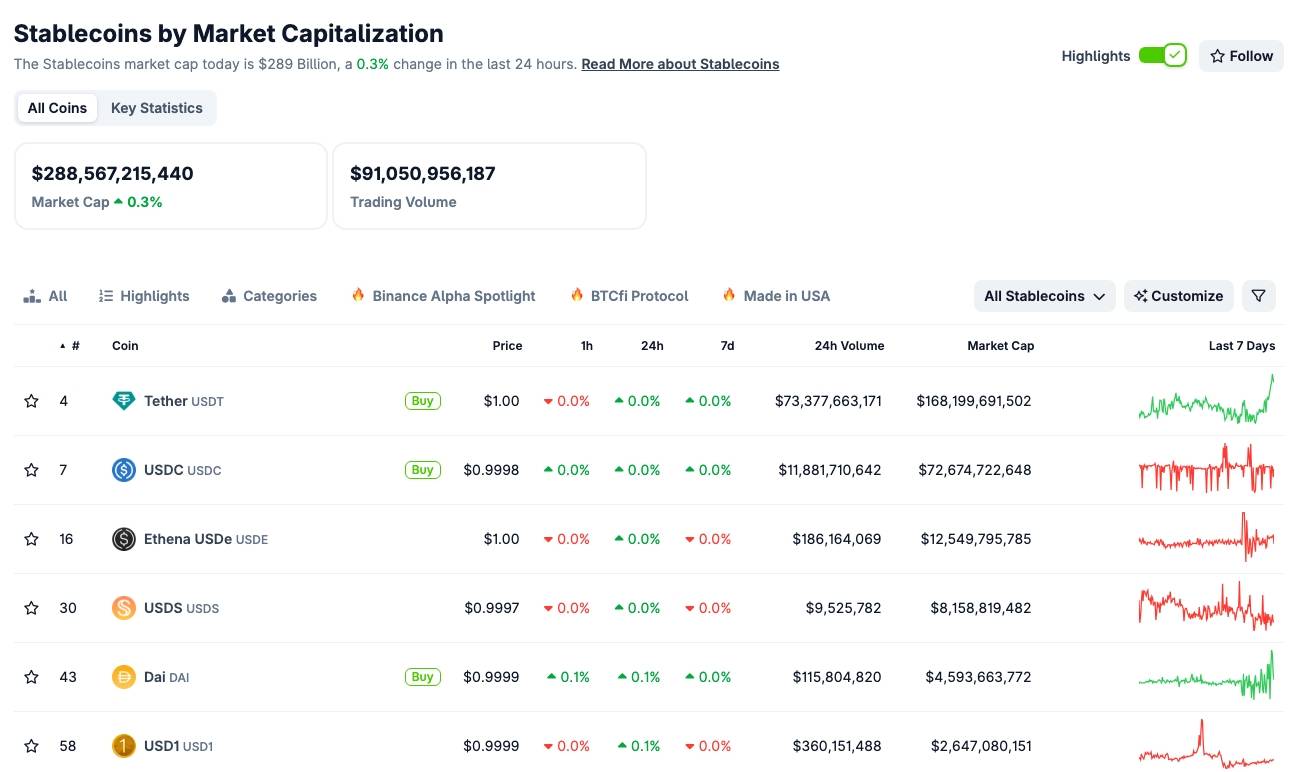Click USDC 24h volume $11,881,710,642
1300x772 pixels.
[830, 470]
